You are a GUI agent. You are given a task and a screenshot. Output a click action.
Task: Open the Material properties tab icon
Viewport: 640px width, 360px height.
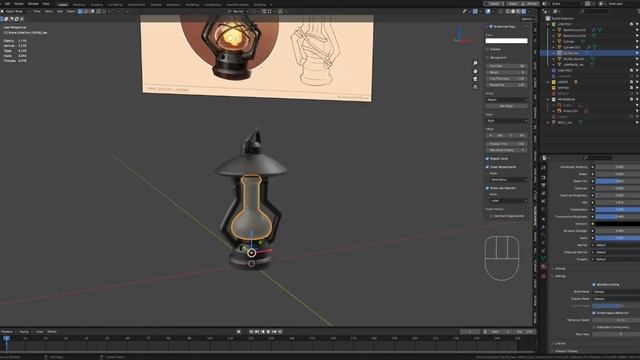[x=543, y=267]
